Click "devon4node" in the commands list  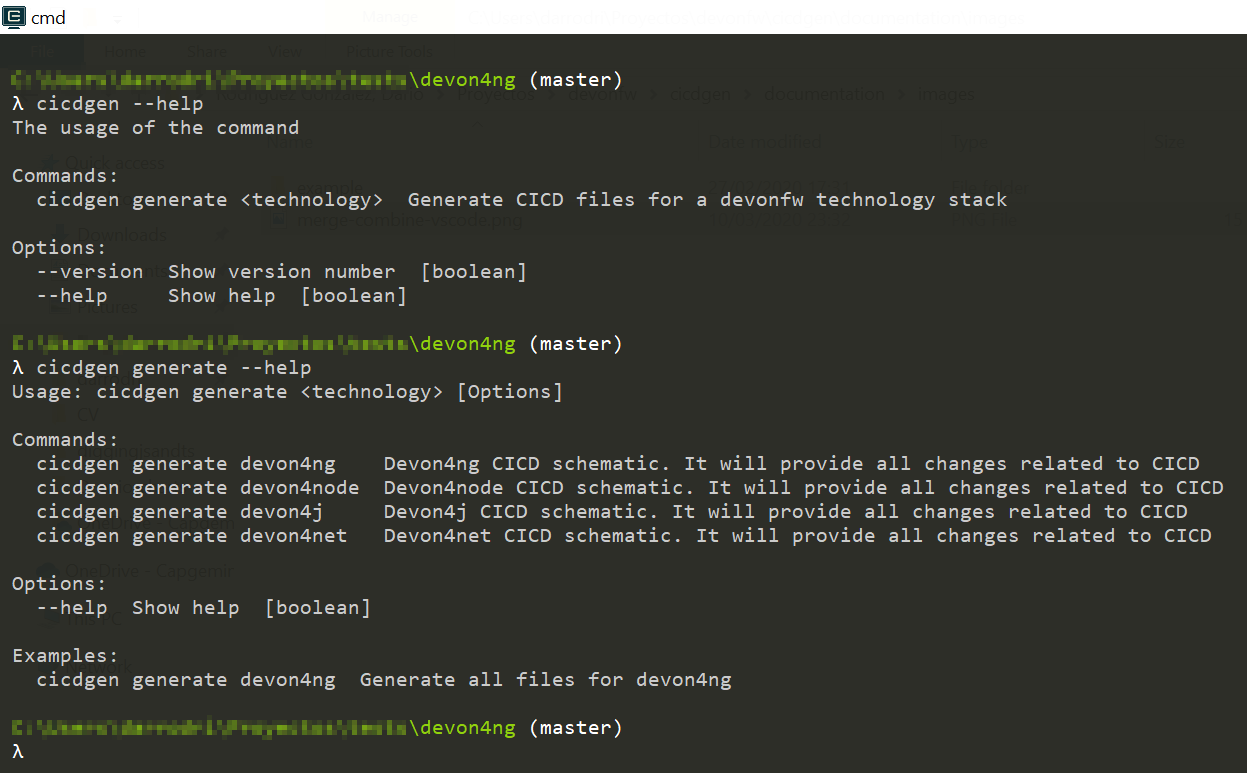[x=299, y=488]
